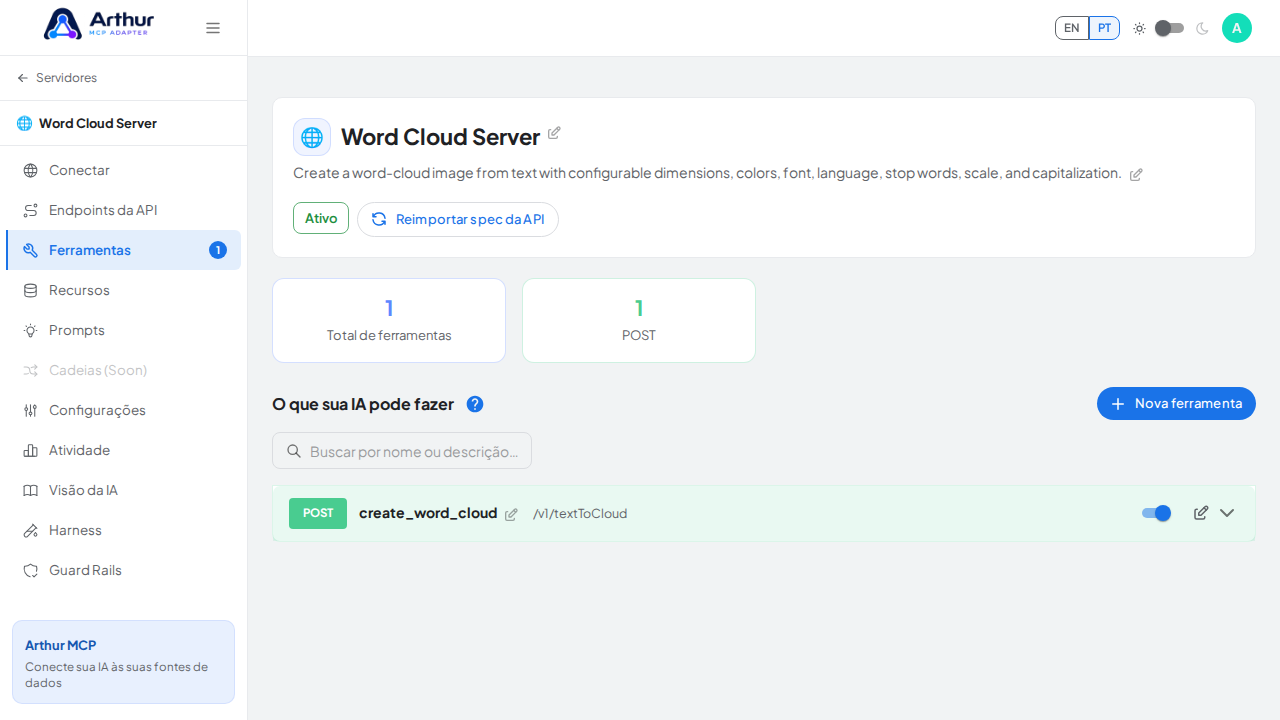Viewport: 1280px width, 720px height.
Task: Click the POST method badge
Action: point(318,513)
